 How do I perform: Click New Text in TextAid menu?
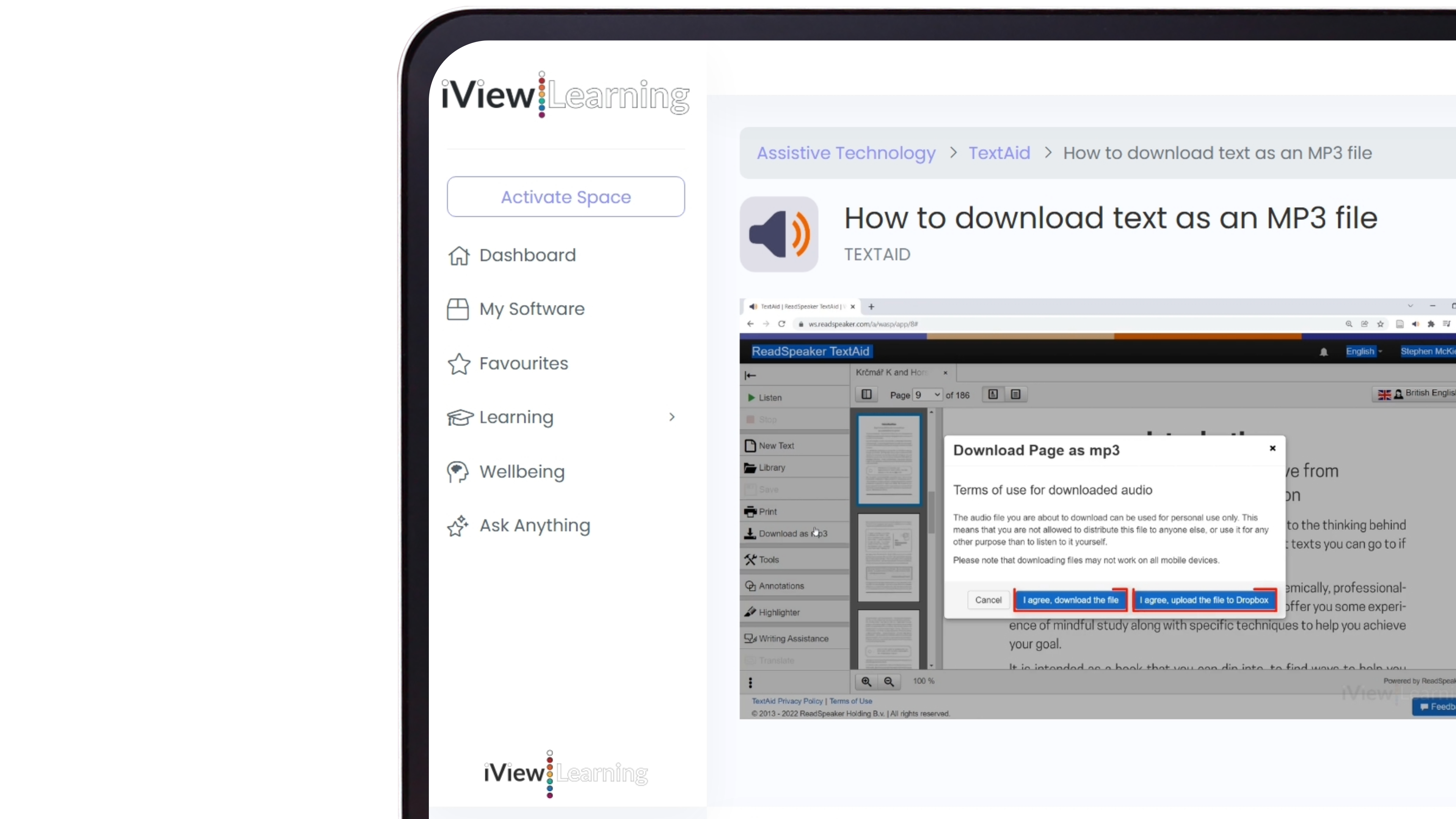[794, 446]
